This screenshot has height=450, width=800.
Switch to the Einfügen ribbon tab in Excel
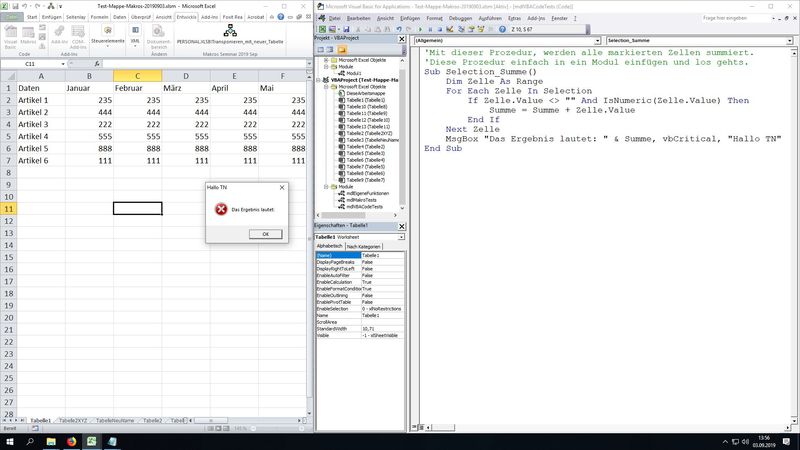tap(52, 17)
